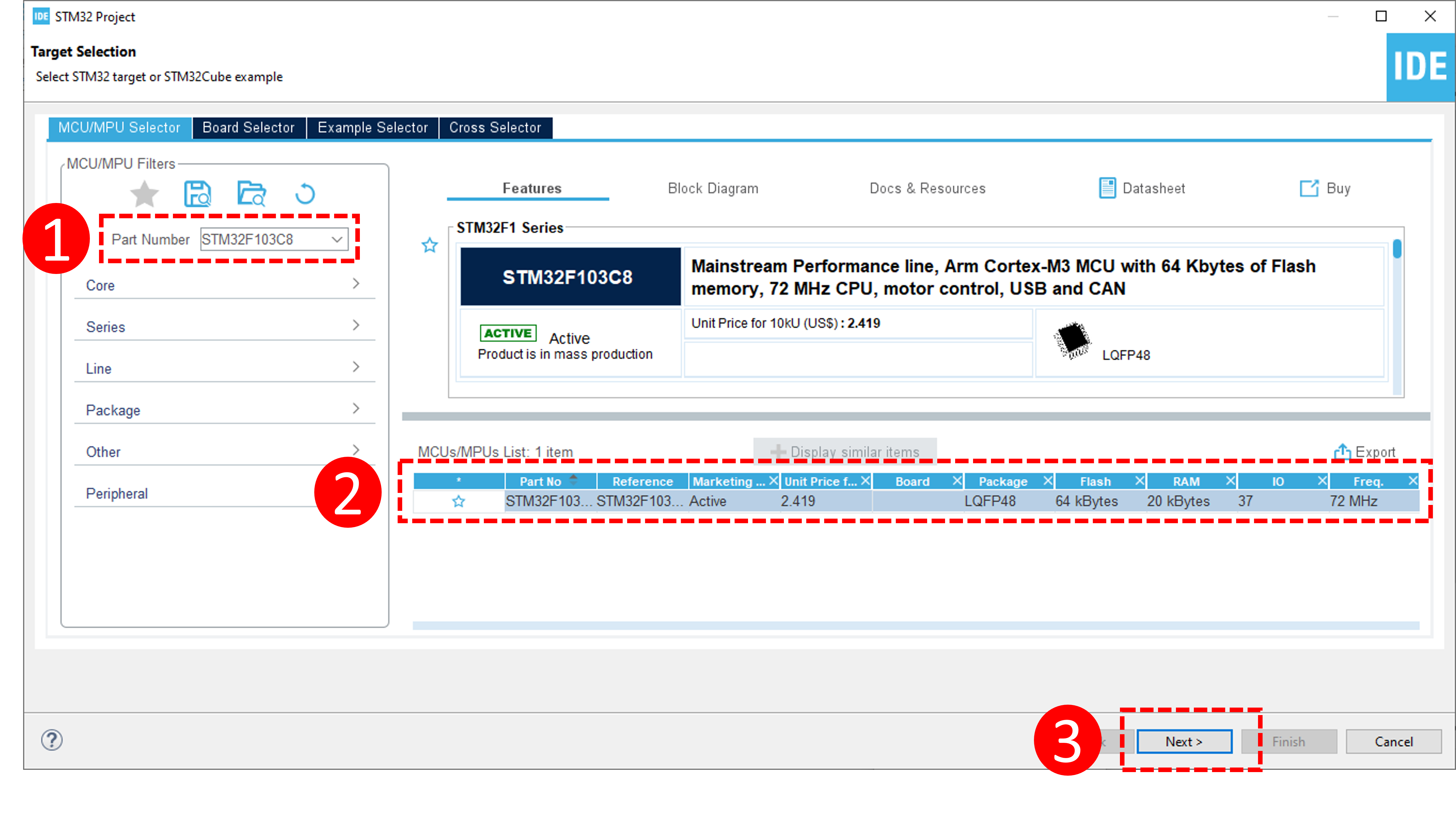Open the help question mark icon
This screenshot has height=819, width=1456.
click(51, 740)
